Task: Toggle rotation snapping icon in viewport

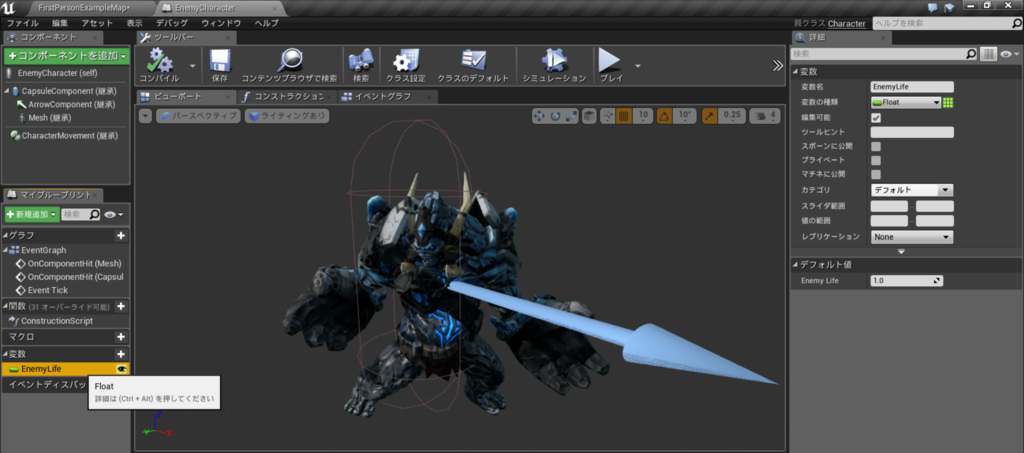Action: click(x=664, y=116)
